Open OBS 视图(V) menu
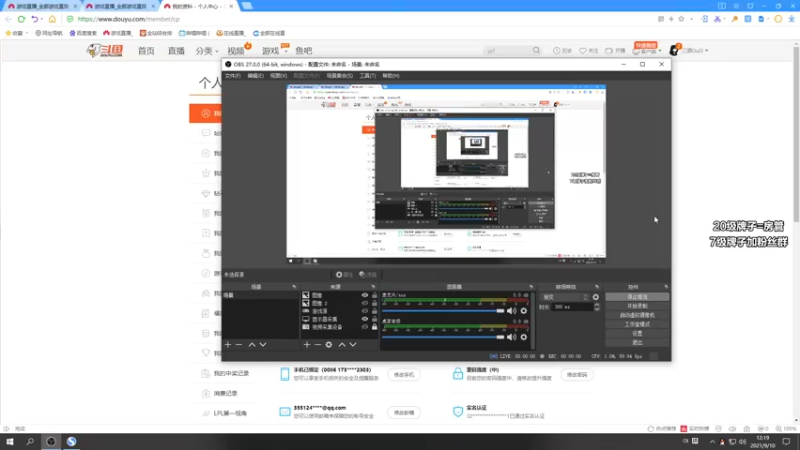The height and width of the screenshot is (450, 800). pos(279,76)
